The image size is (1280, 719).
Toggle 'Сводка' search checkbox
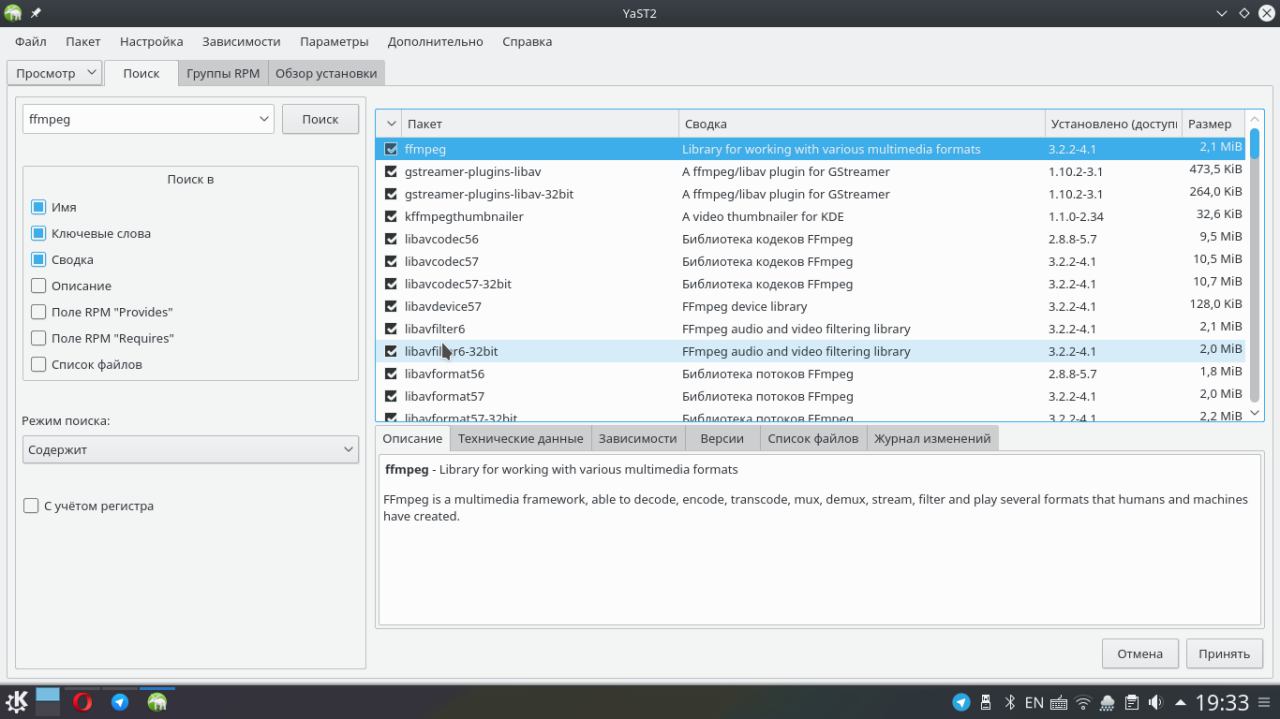[x=38, y=259]
